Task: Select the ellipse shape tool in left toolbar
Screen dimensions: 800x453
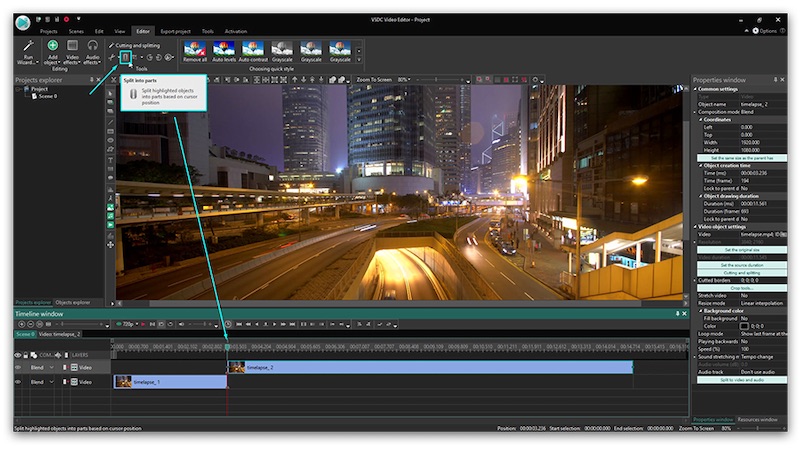Action: click(110, 140)
